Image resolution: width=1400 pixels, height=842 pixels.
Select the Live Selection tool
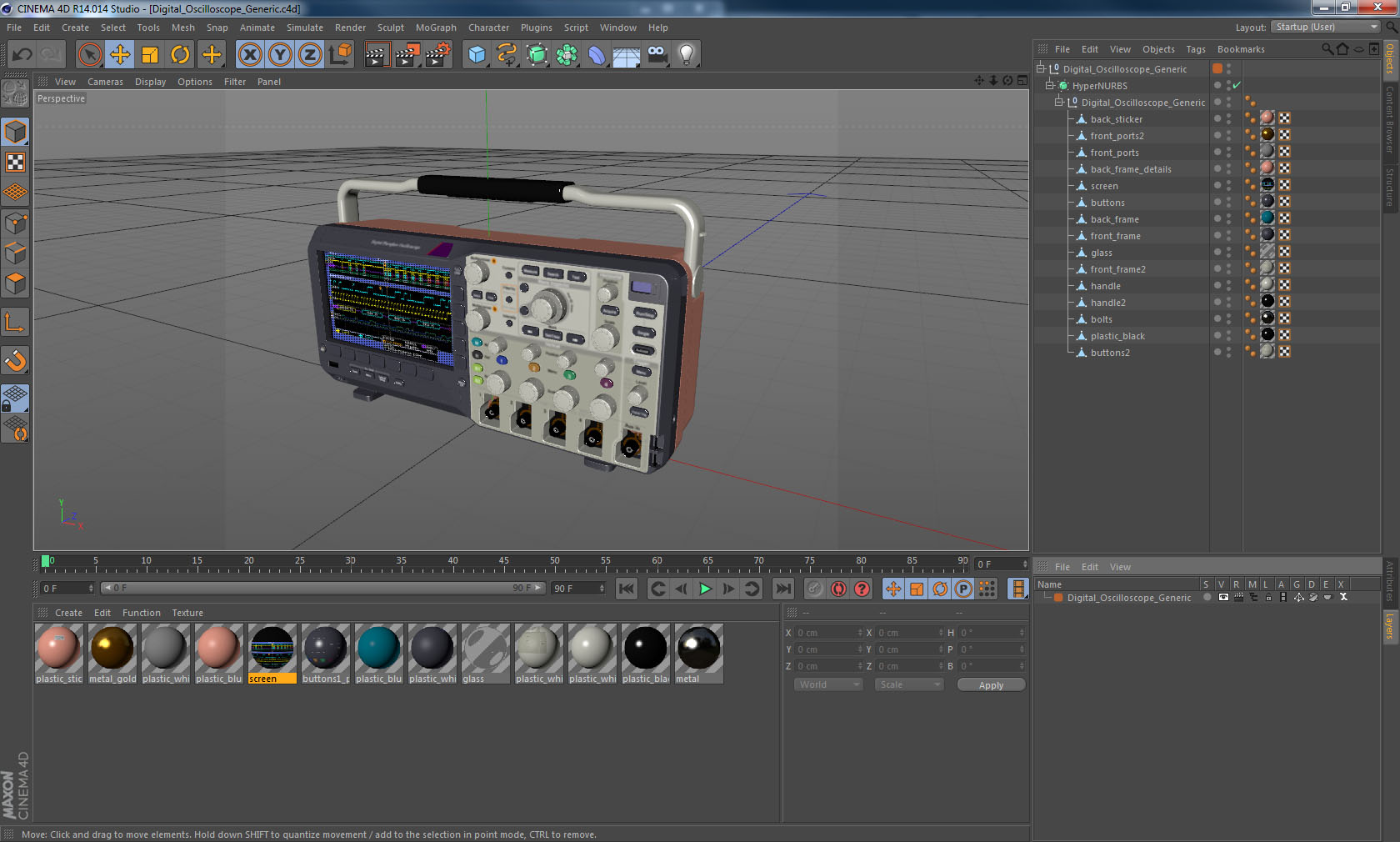point(90,55)
